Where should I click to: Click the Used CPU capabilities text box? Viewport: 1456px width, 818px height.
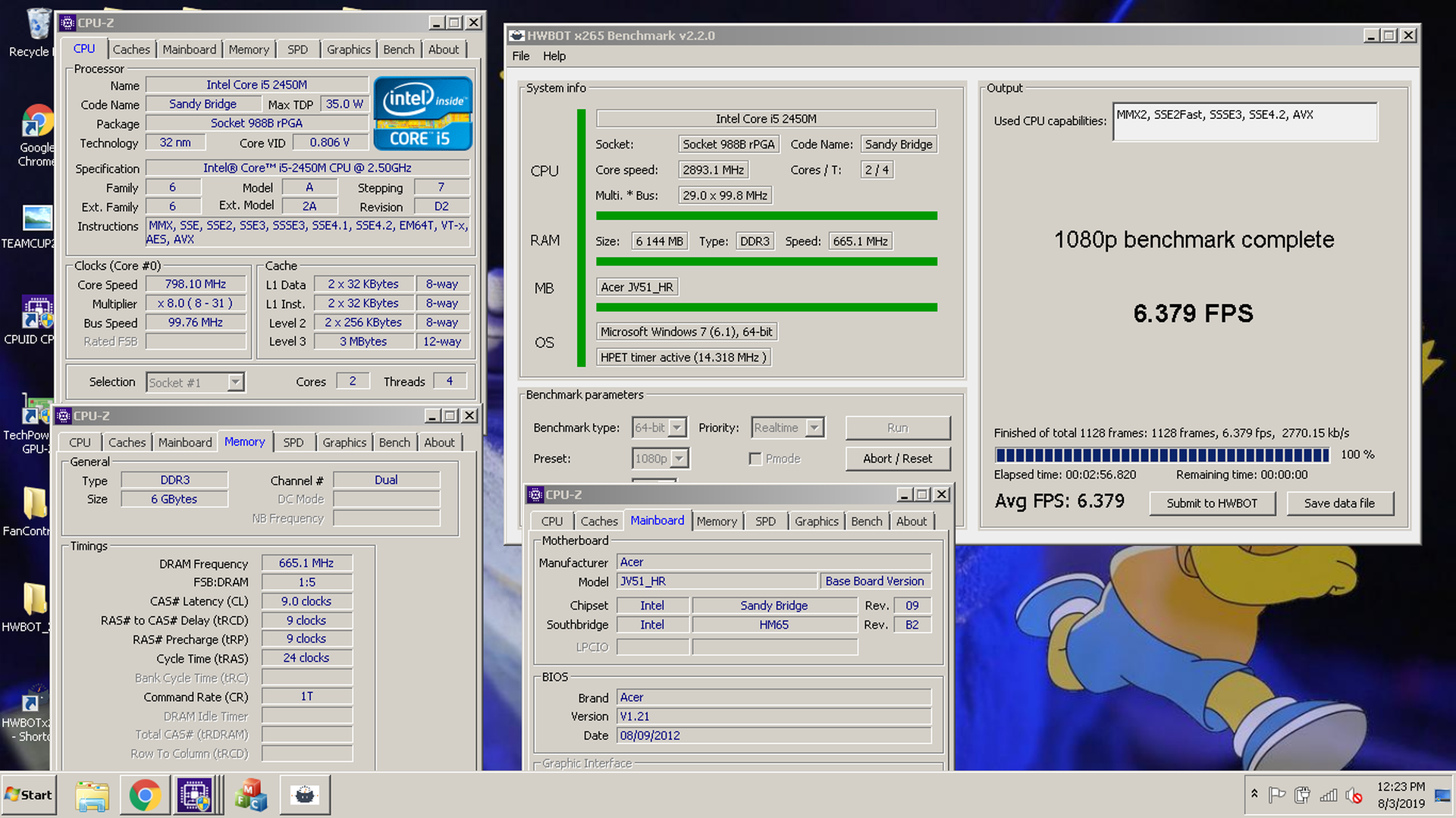pyautogui.click(x=1245, y=122)
